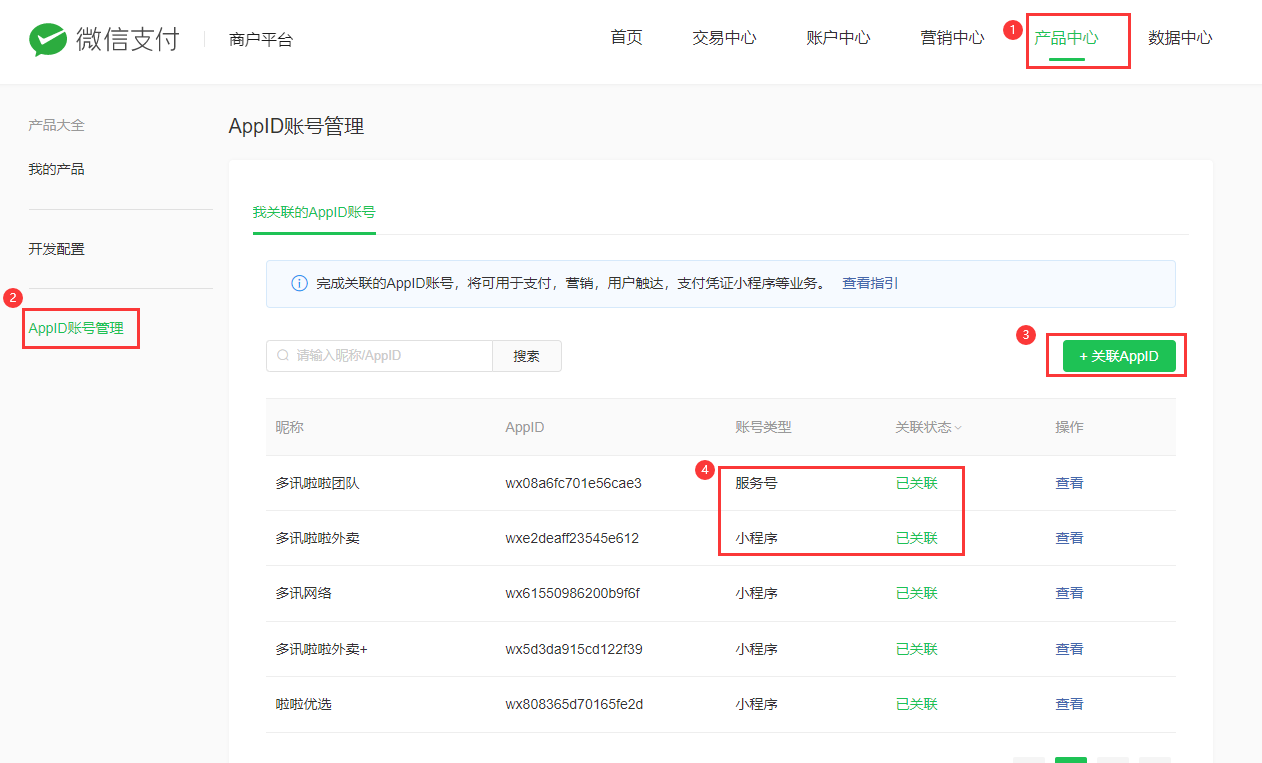The image size is (1262, 763).
Task: Click 产品大全 sidebar heading
Action: click(x=56, y=125)
